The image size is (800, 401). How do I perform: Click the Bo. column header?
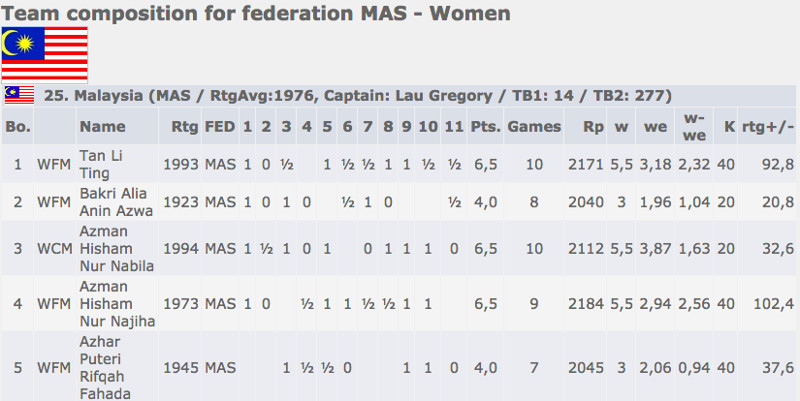pyautogui.click(x=17, y=127)
